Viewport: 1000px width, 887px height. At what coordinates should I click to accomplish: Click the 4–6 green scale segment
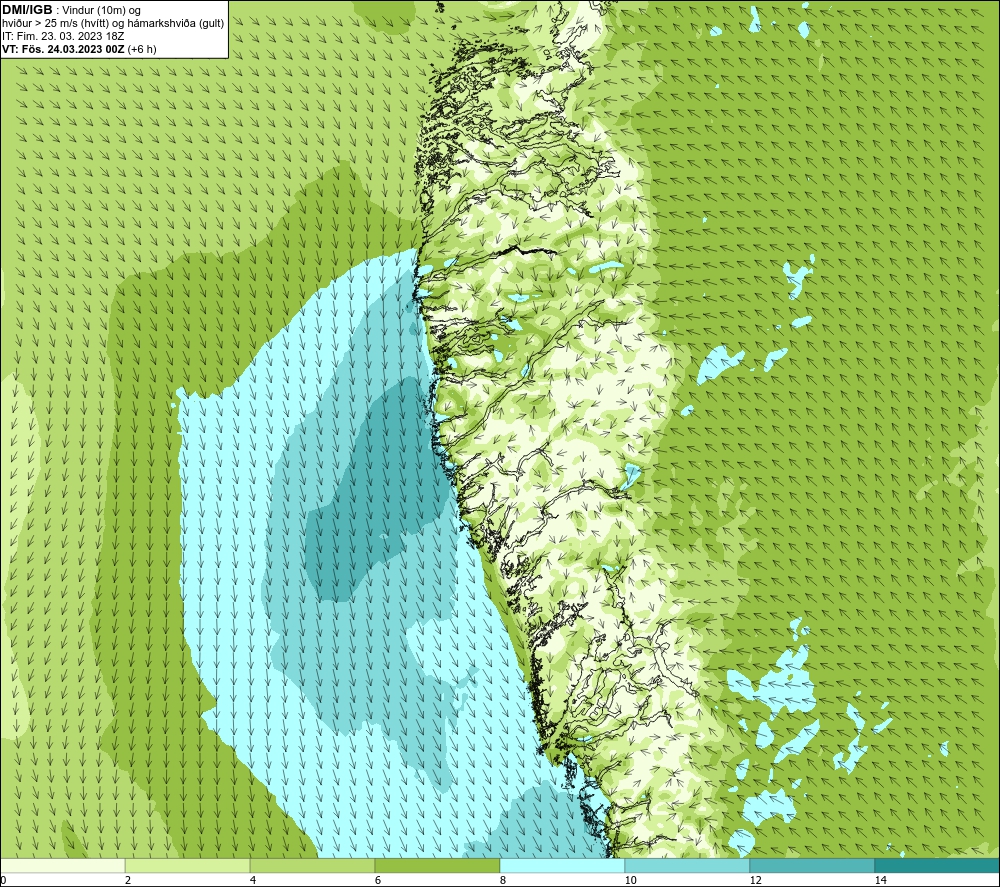point(312,865)
